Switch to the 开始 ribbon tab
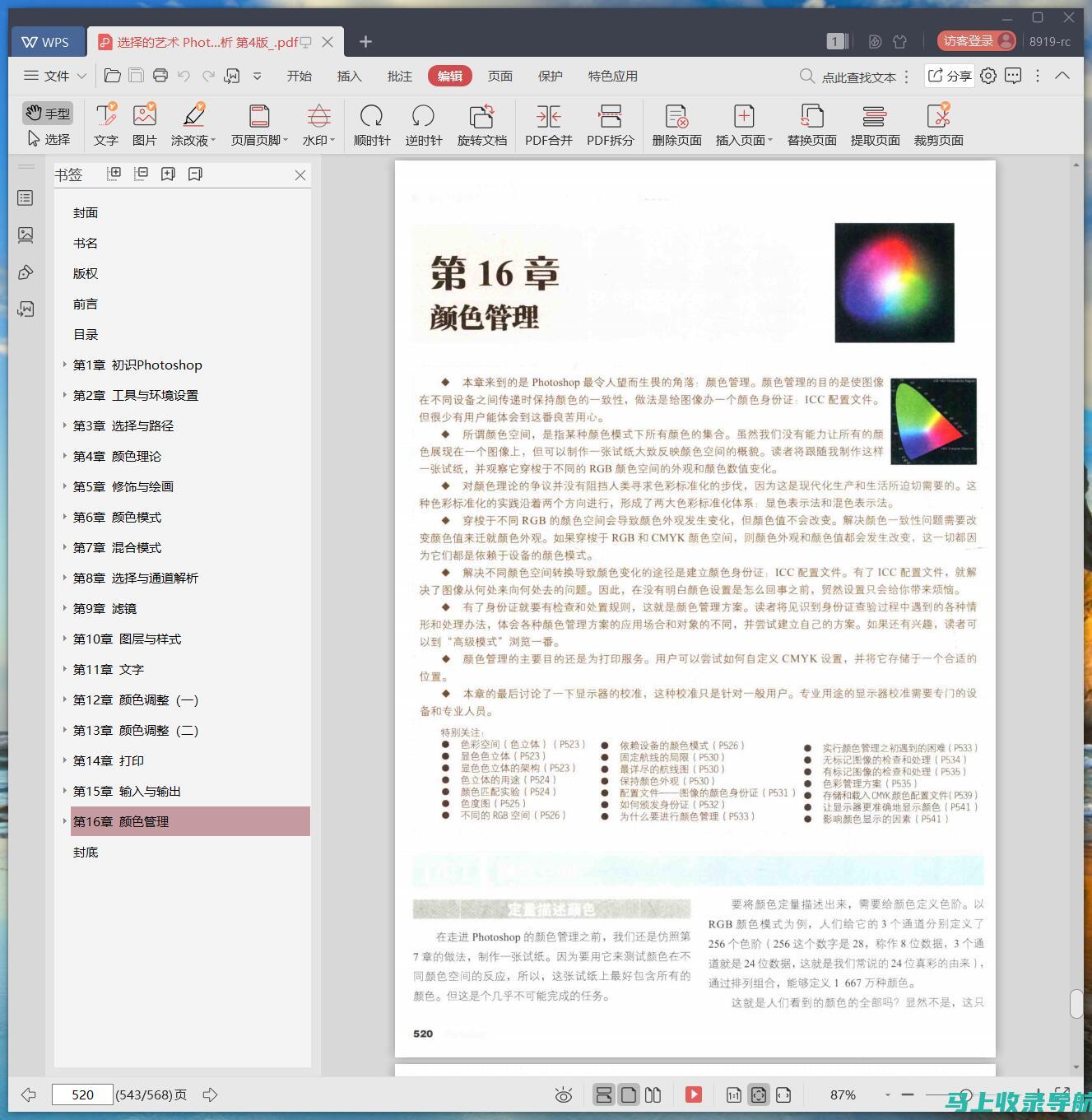 coord(299,76)
